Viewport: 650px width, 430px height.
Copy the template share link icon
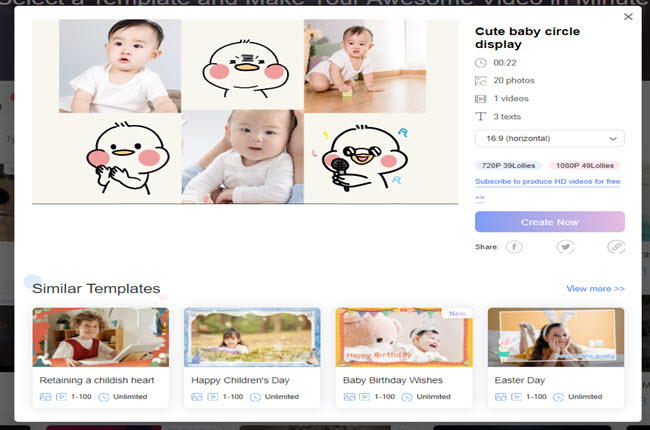[616, 246]
